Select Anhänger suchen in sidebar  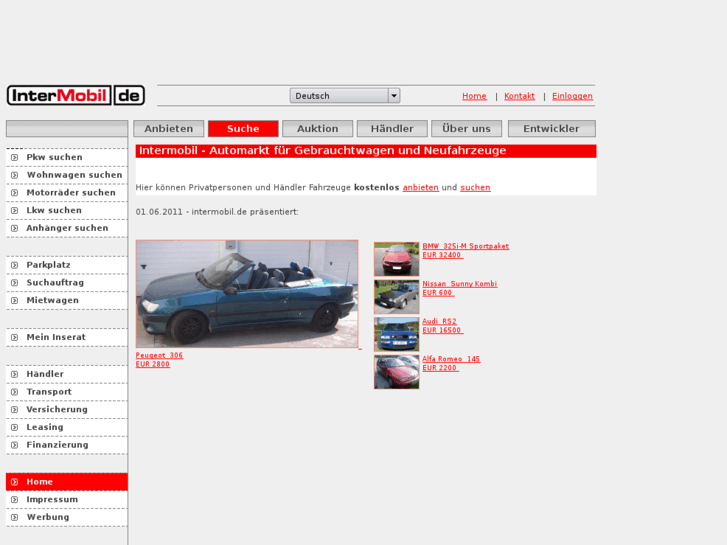coord(67,228)
